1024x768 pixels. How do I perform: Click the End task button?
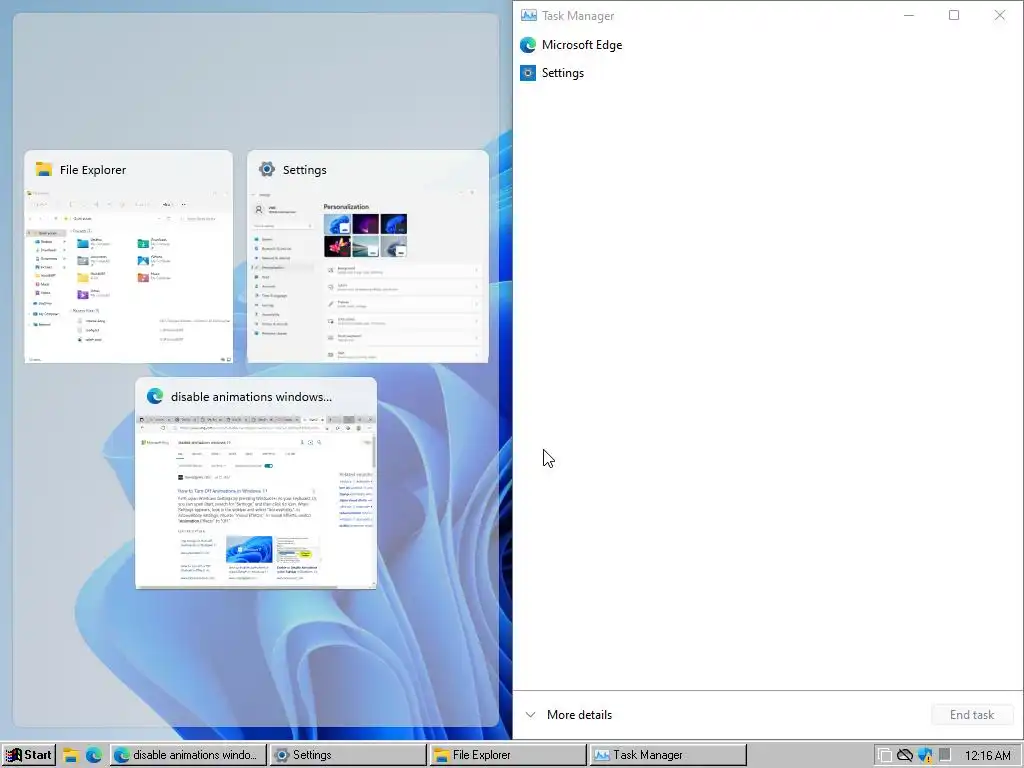click(972, 714)
